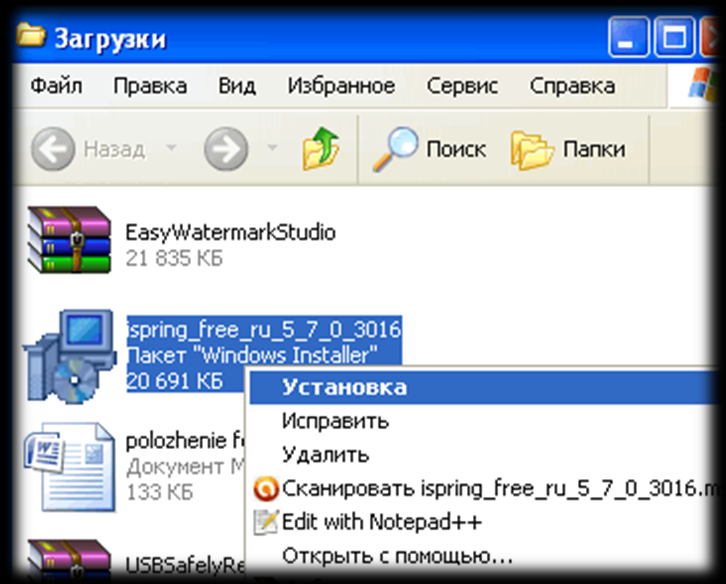The height and width of the screenshot is (584, 726).
Task: Toggle the Папки folders pane
Action: [x=568, y=149]
